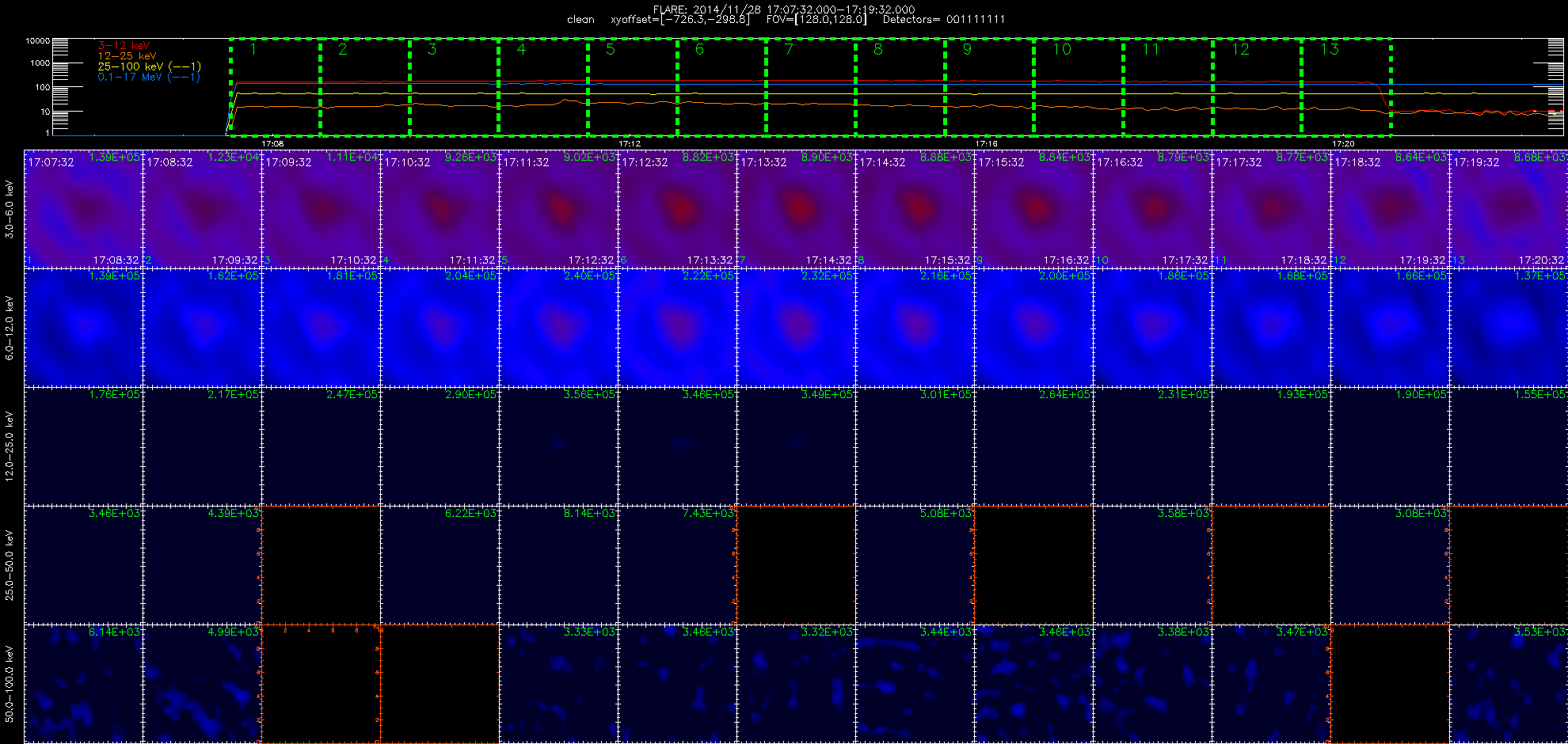Viewport: 1568px width, 744px height.
Task: Open the 3.0-6.0 keV image starting 17:09:32
Action: (321, 209)
